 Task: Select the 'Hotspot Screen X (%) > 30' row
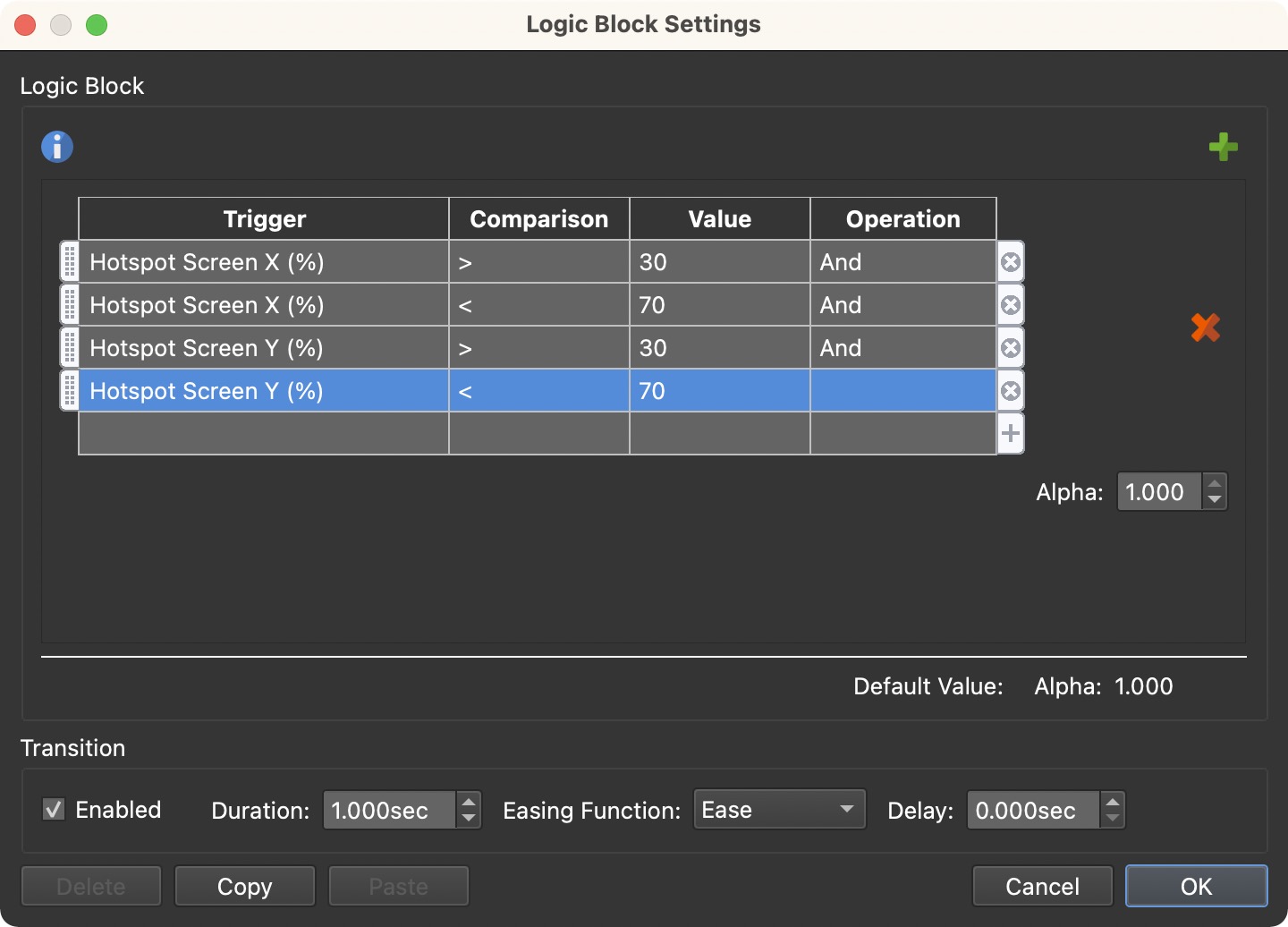click(x=264, y=261)
